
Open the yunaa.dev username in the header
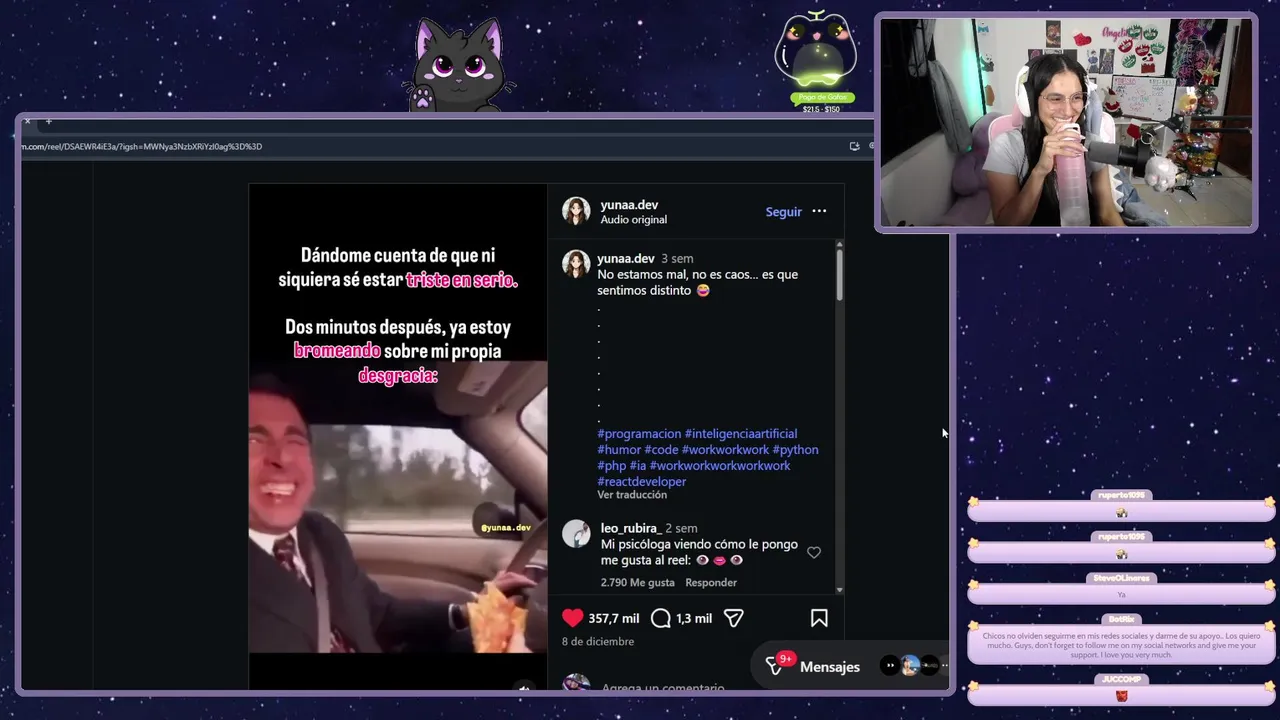tap(629, 204)
